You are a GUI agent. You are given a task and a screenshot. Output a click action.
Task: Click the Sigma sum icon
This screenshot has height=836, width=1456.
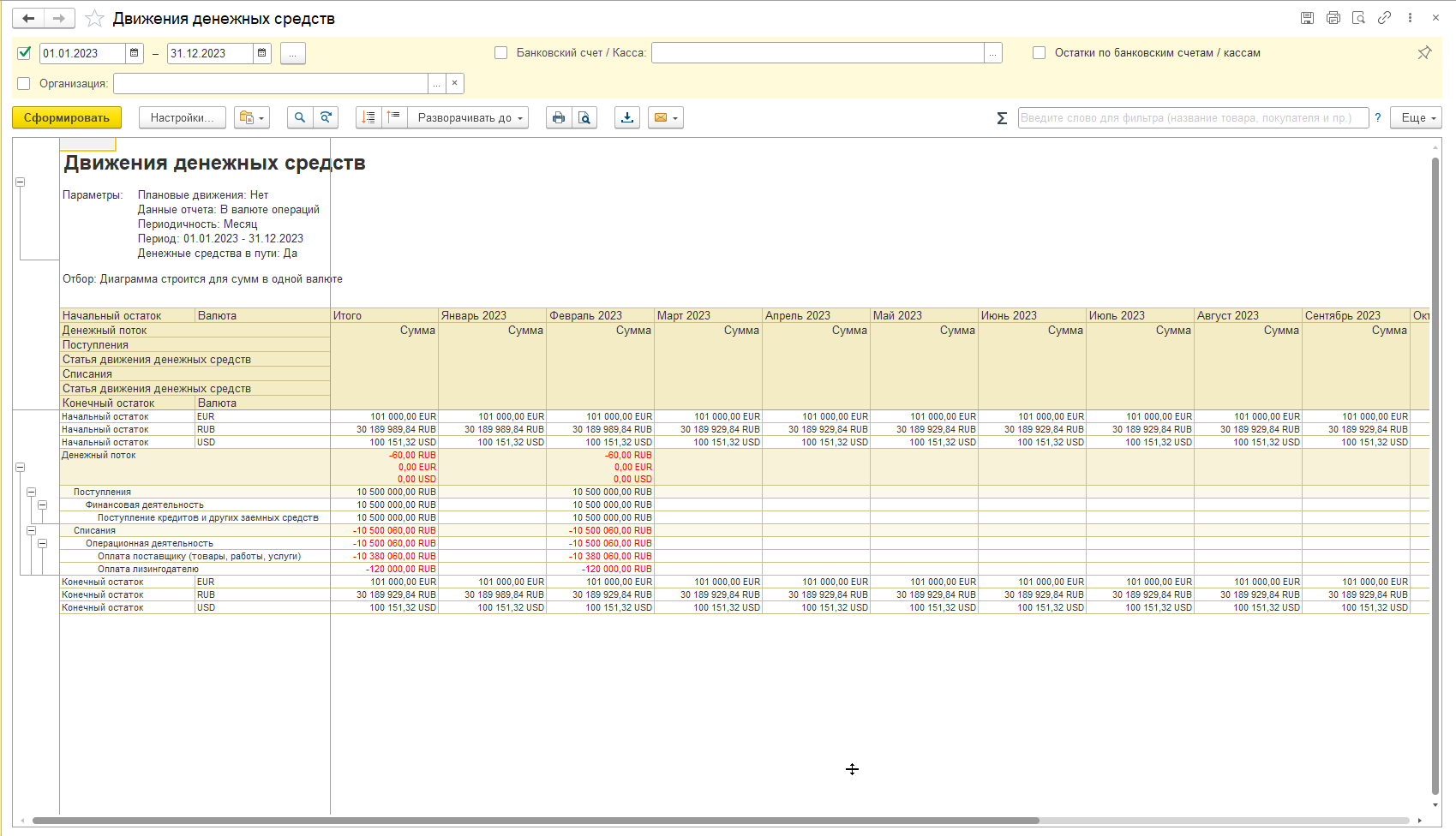pyautogui.click(x=1002, y=118)
